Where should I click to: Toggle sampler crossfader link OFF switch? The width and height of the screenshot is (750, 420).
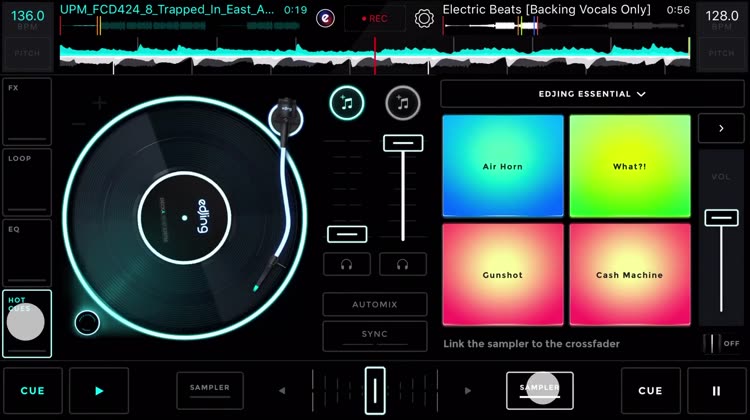[x=722, y=343]
